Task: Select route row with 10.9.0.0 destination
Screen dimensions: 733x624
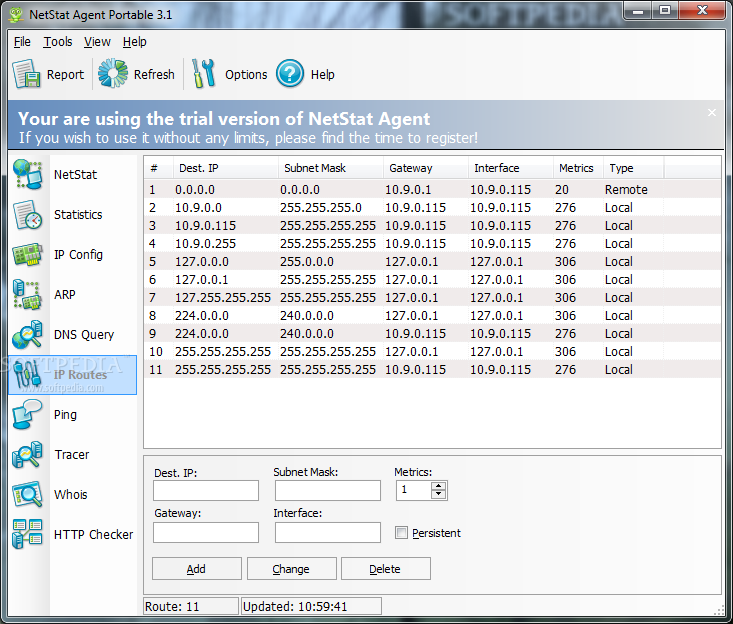Action: pyautogui.click(x=432, y=208)
